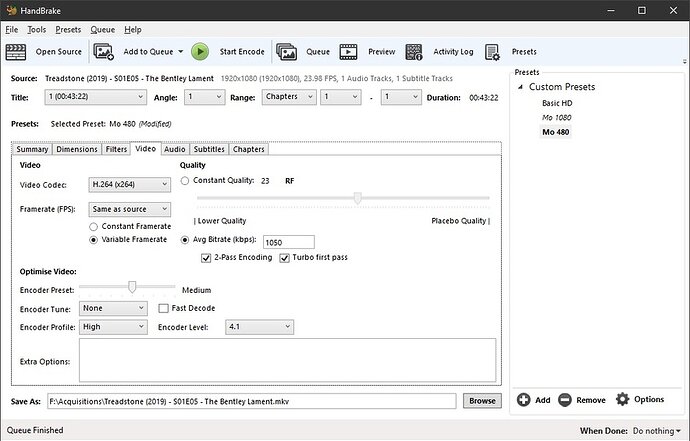Click the Add to Queue picture icon

(x=103, y=52)
